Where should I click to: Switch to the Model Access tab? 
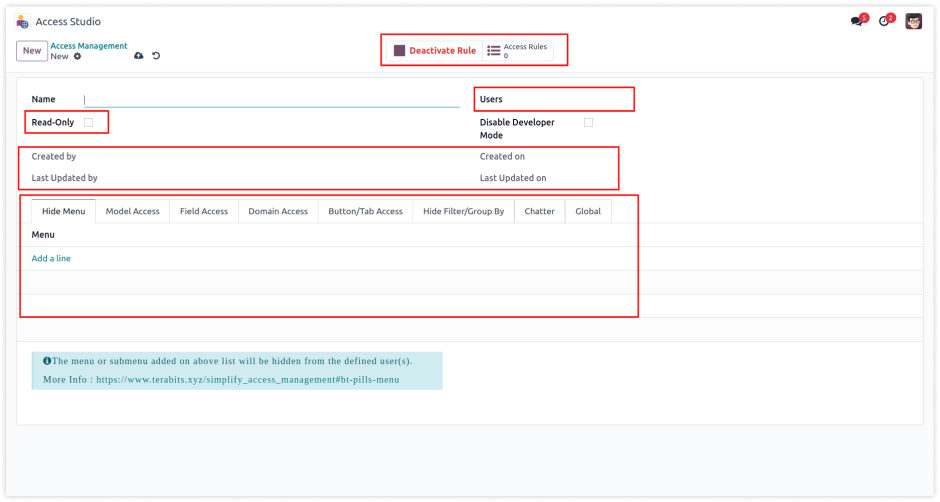(132, 211)
